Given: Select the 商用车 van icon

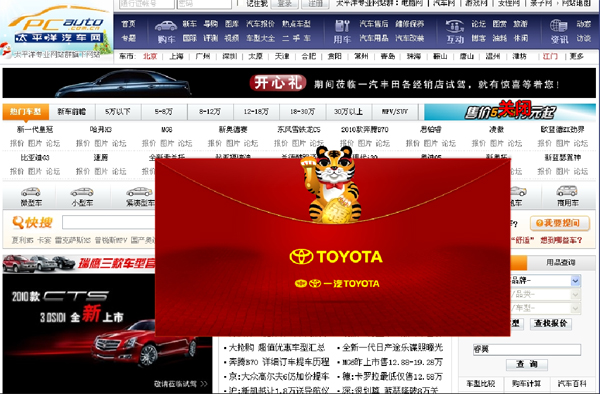Looking at the screenshot, I should [567, 190].
